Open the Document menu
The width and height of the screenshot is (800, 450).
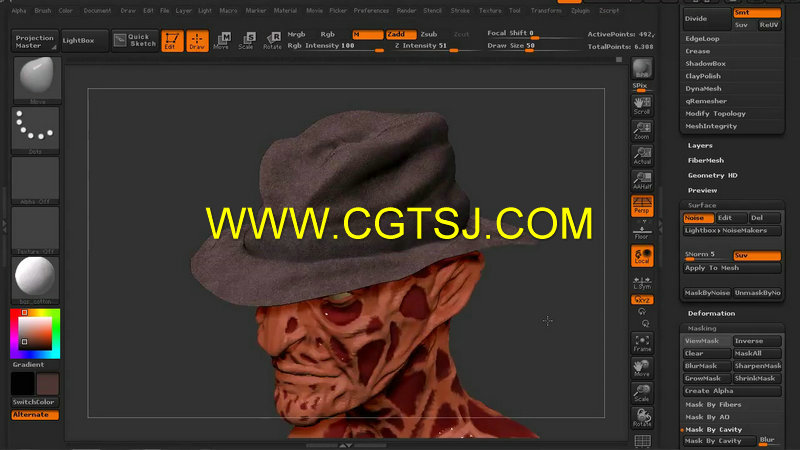pos(97,10)
